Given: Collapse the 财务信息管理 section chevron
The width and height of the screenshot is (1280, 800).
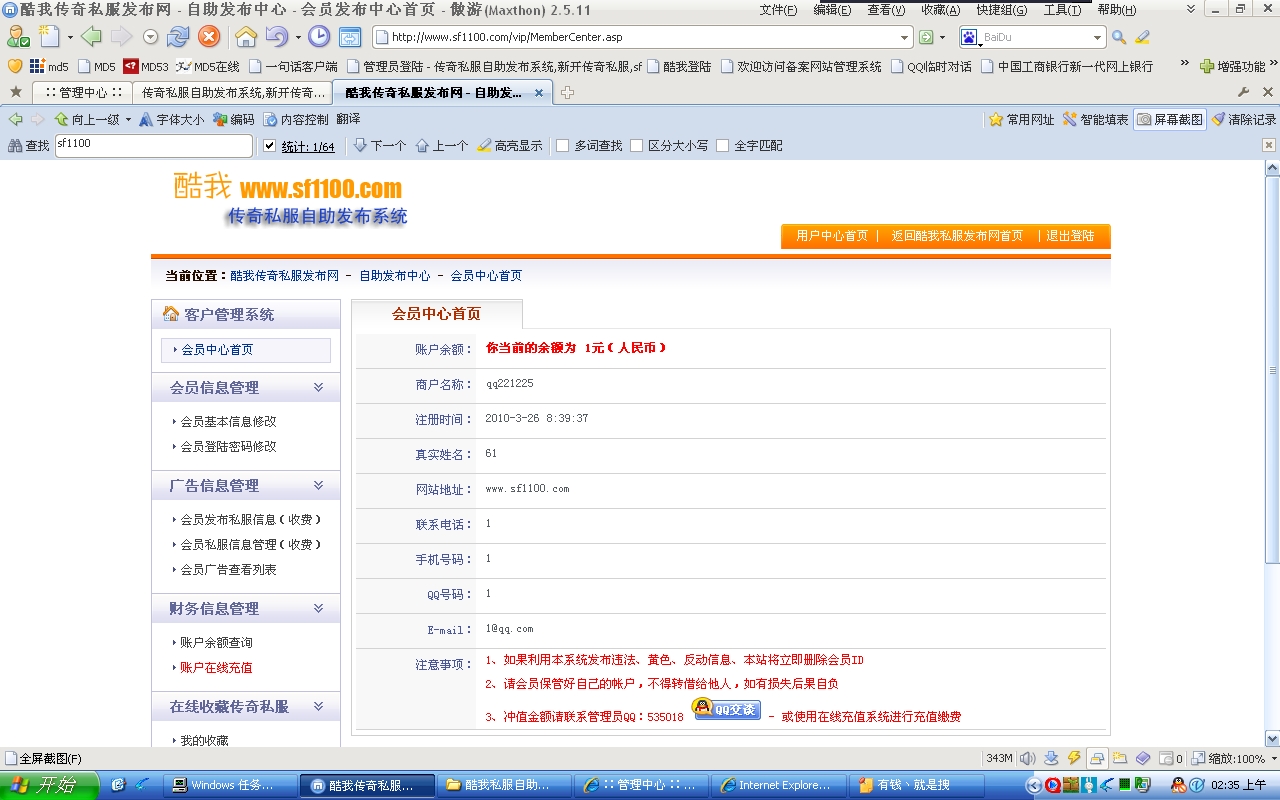Looking at the screenshot, I should (318, 608).
